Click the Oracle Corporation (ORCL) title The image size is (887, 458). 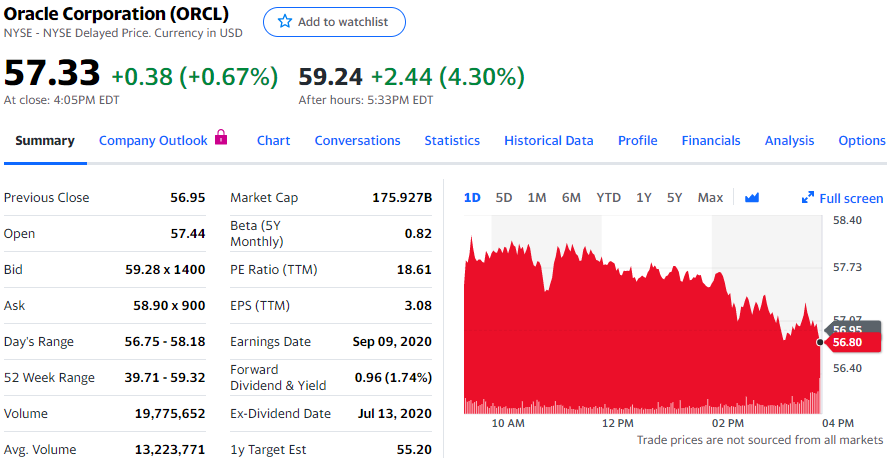[x=117, y=14]
